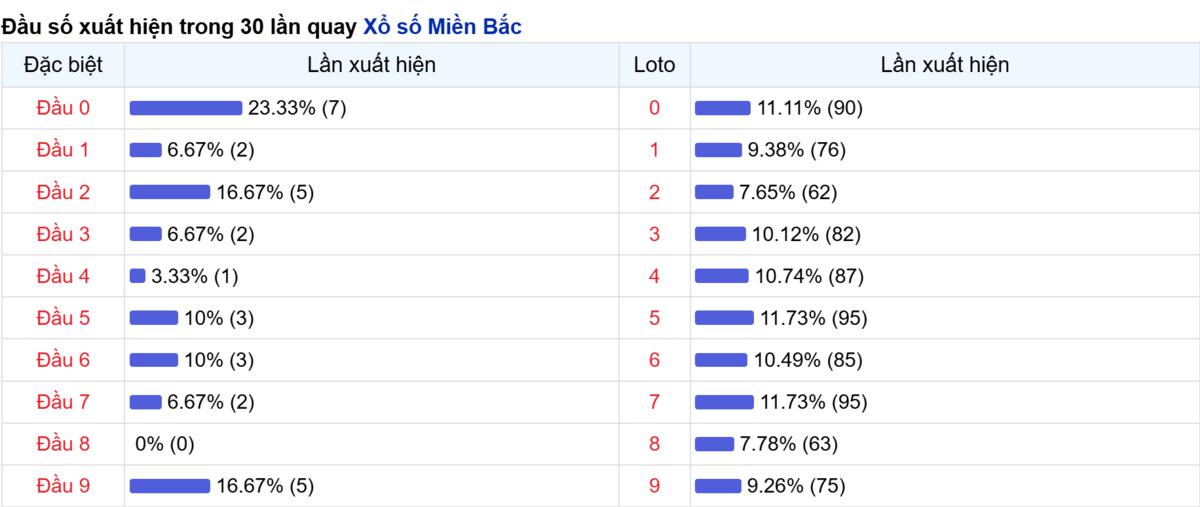Viewport: 1200px width, 507px height.
Task: Click the Loto 5 bar with 95 appearances
Action: click(x=724, y=318)
